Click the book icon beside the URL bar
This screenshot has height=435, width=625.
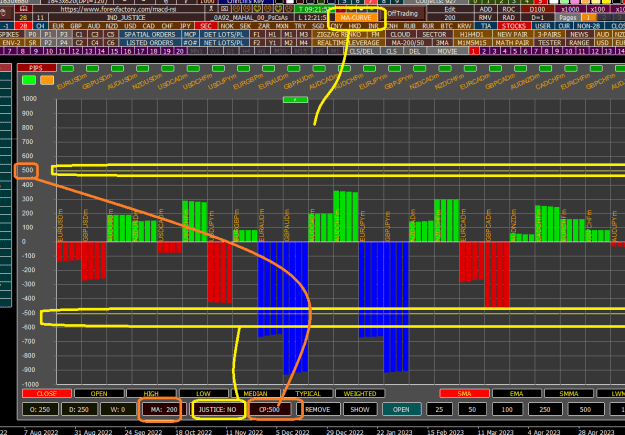tap(24, 9)
